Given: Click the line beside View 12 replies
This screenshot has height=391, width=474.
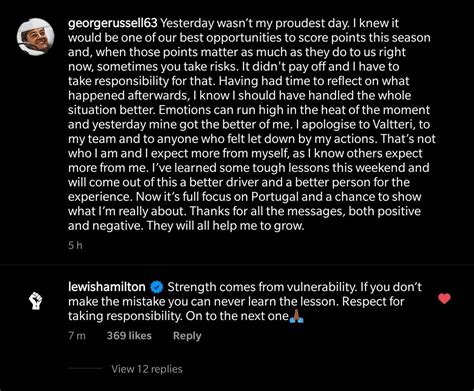Looking at the screenshot, I should [x=85, y=368].
